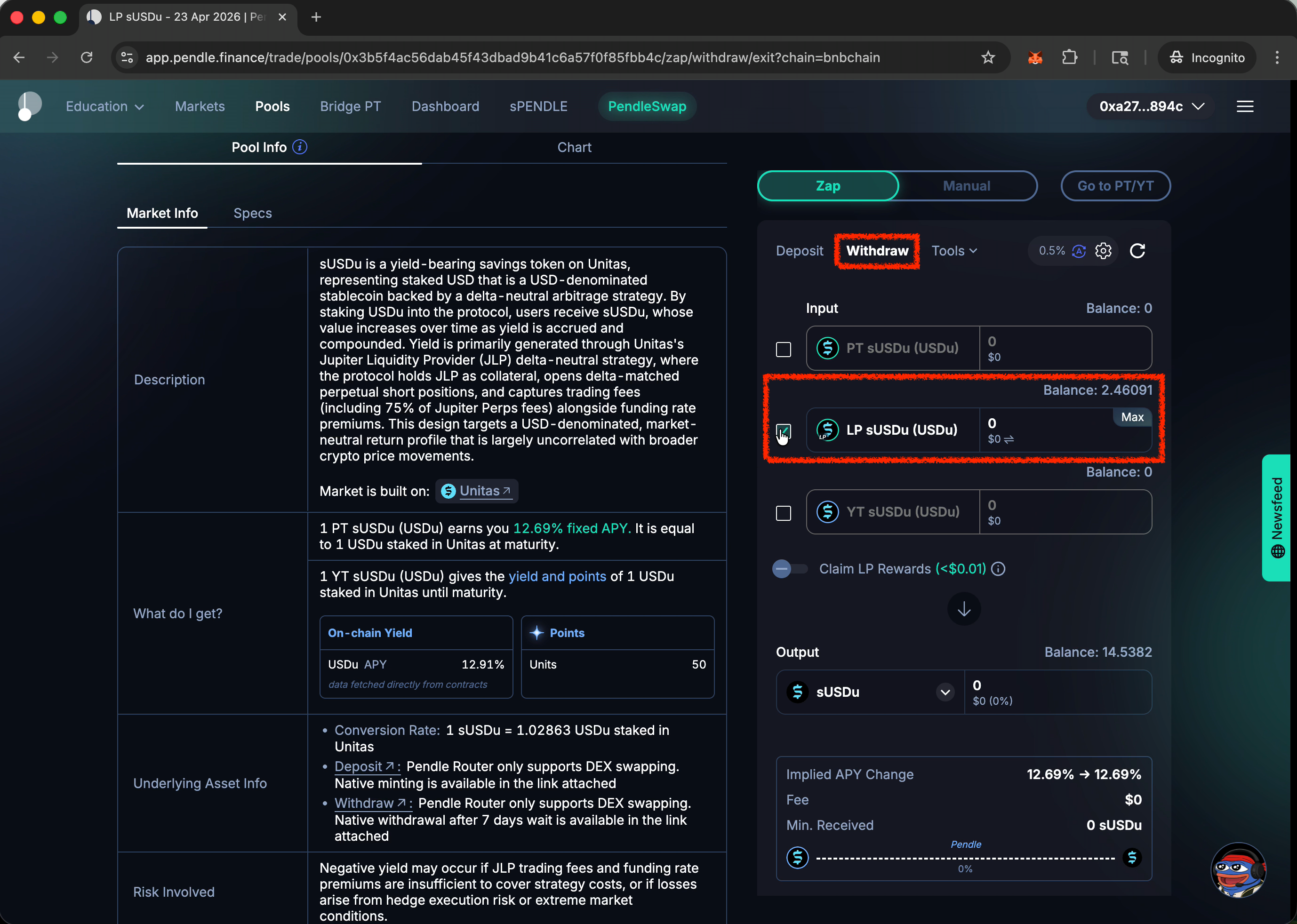Switch to the Specs tab

[x=252, y=214]
